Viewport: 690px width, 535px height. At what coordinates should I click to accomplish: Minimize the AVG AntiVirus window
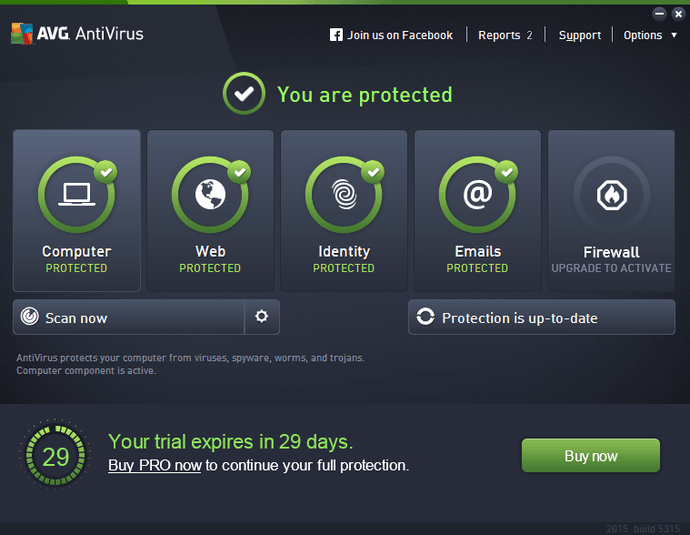click(659, 14)
